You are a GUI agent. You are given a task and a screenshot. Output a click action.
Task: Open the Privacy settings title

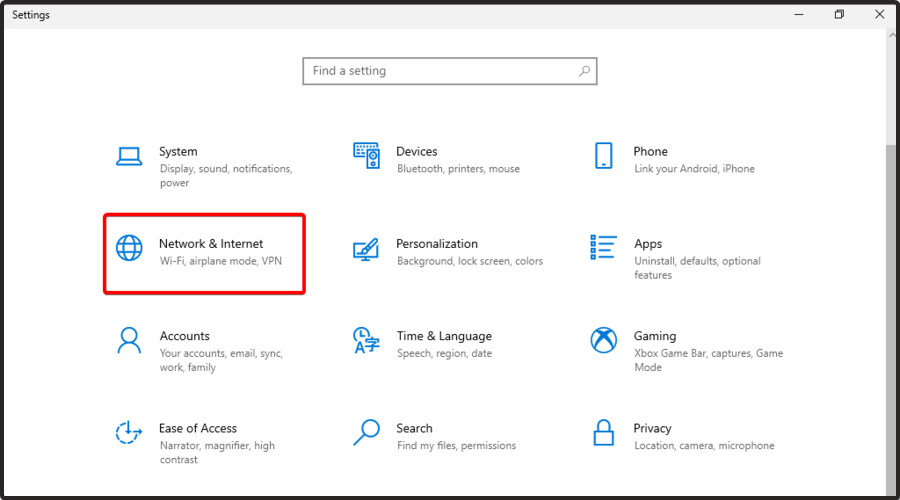pos(652,429)
